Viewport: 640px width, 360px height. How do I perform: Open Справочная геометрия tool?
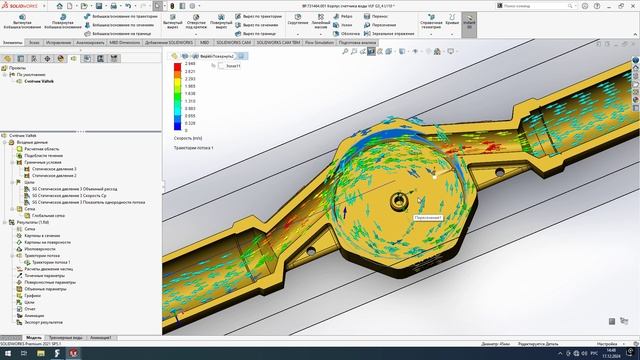click(431, 22)
